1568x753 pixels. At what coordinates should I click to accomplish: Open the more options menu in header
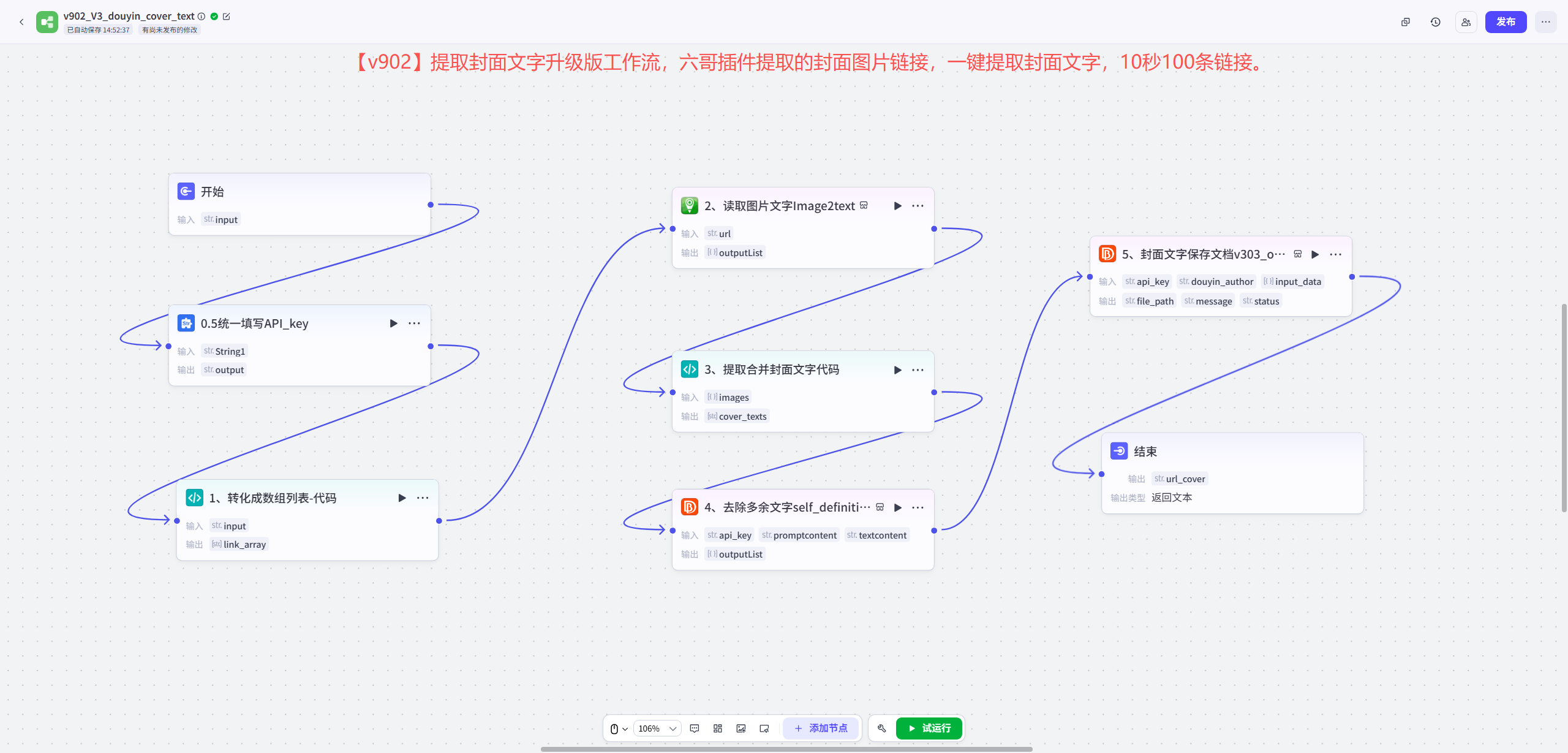click(x=1546, y=22)
